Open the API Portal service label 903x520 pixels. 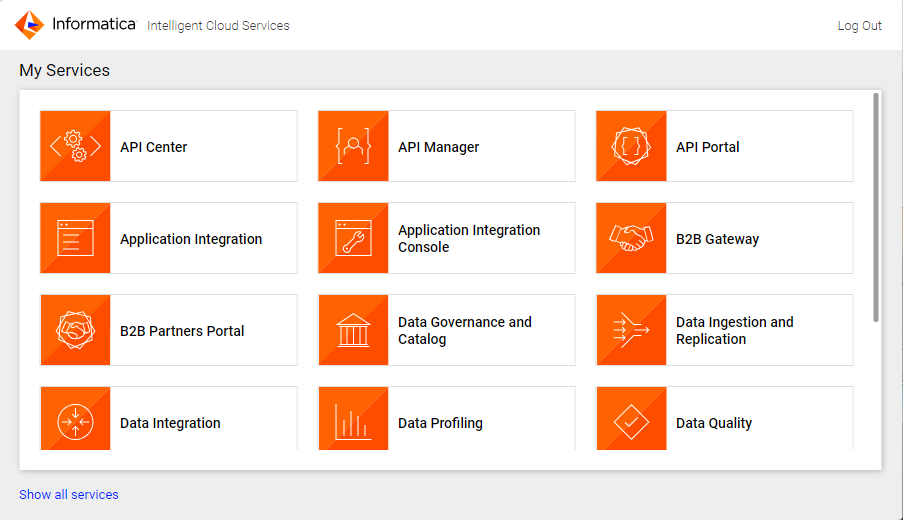point(707,147)
